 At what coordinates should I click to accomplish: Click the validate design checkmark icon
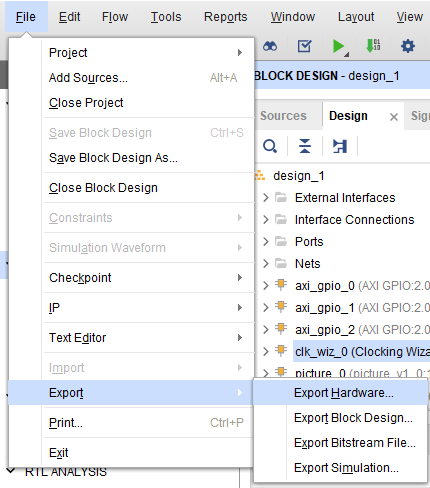(305, 46)
